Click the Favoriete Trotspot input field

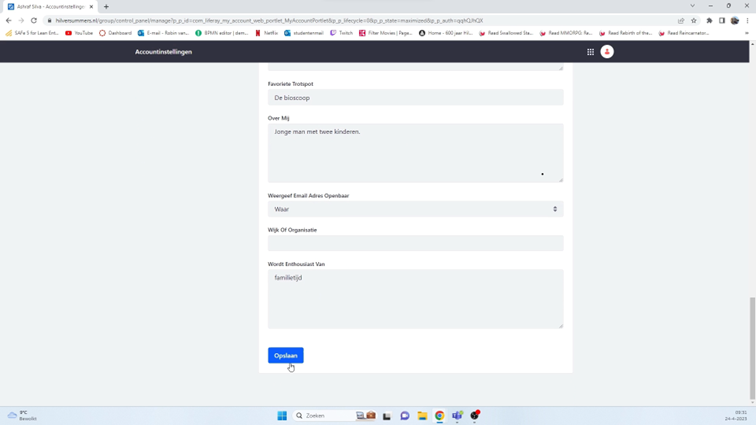click(x=415, y=98)
